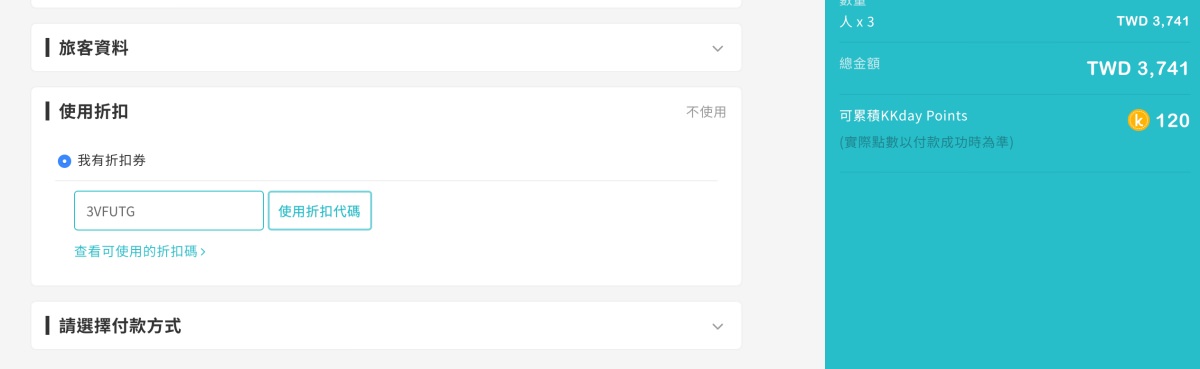The width and height of the screenshot is (1200, 369).
Task: Open the 請選擇付款方式 header title
Action: (x=120, y=326)
